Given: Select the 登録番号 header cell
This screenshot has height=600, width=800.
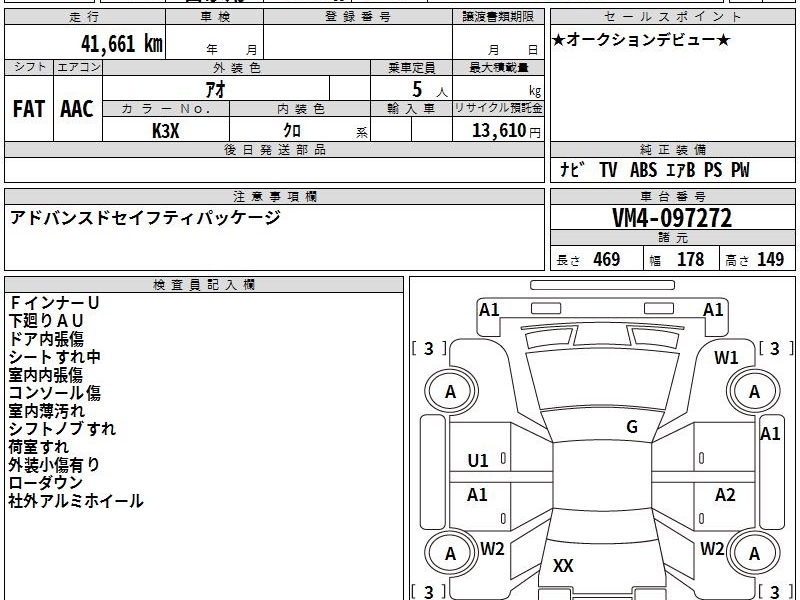Looking at the screenshot, I should point(358,16).
